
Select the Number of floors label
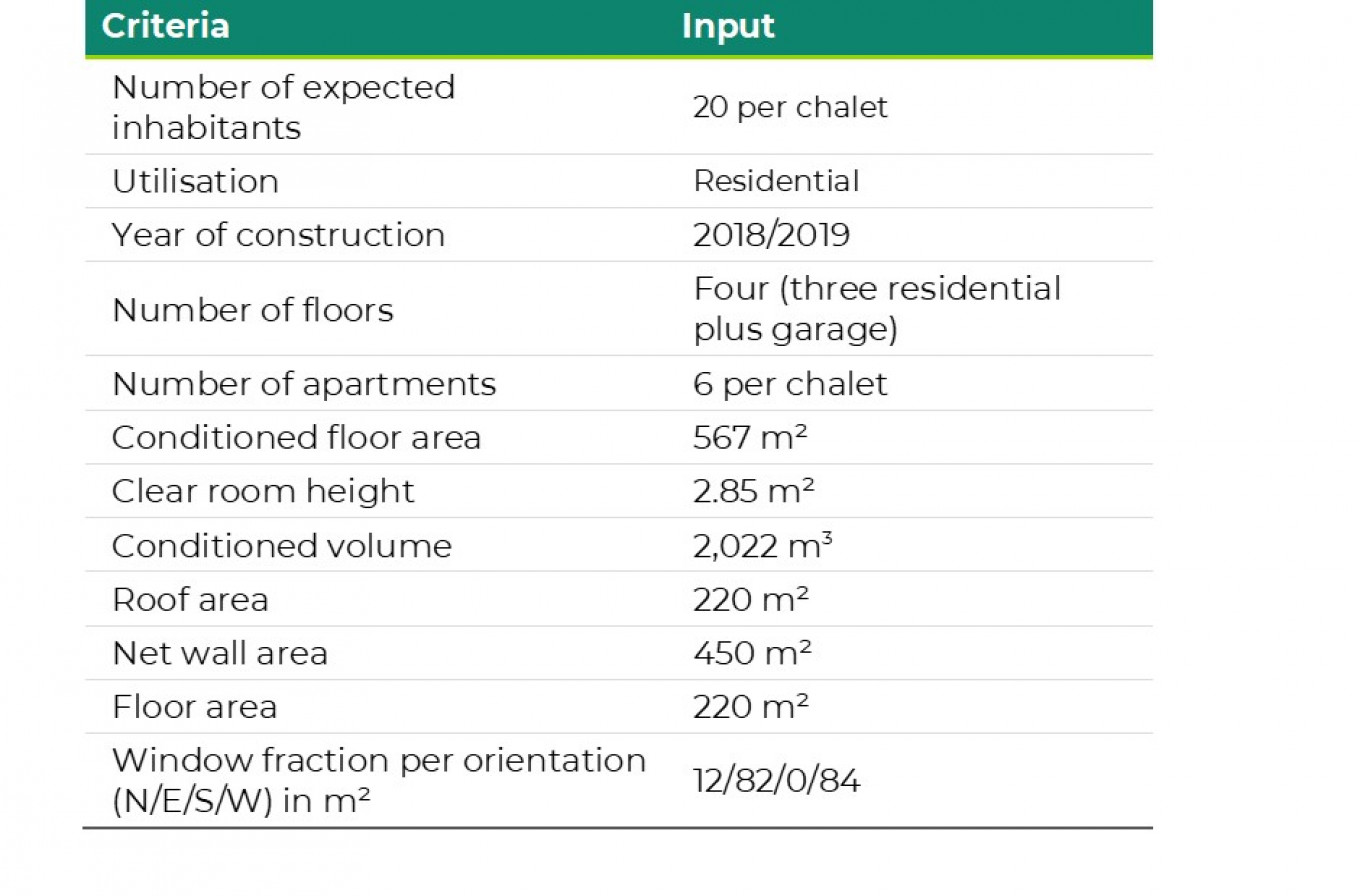(x=253, y=310)
